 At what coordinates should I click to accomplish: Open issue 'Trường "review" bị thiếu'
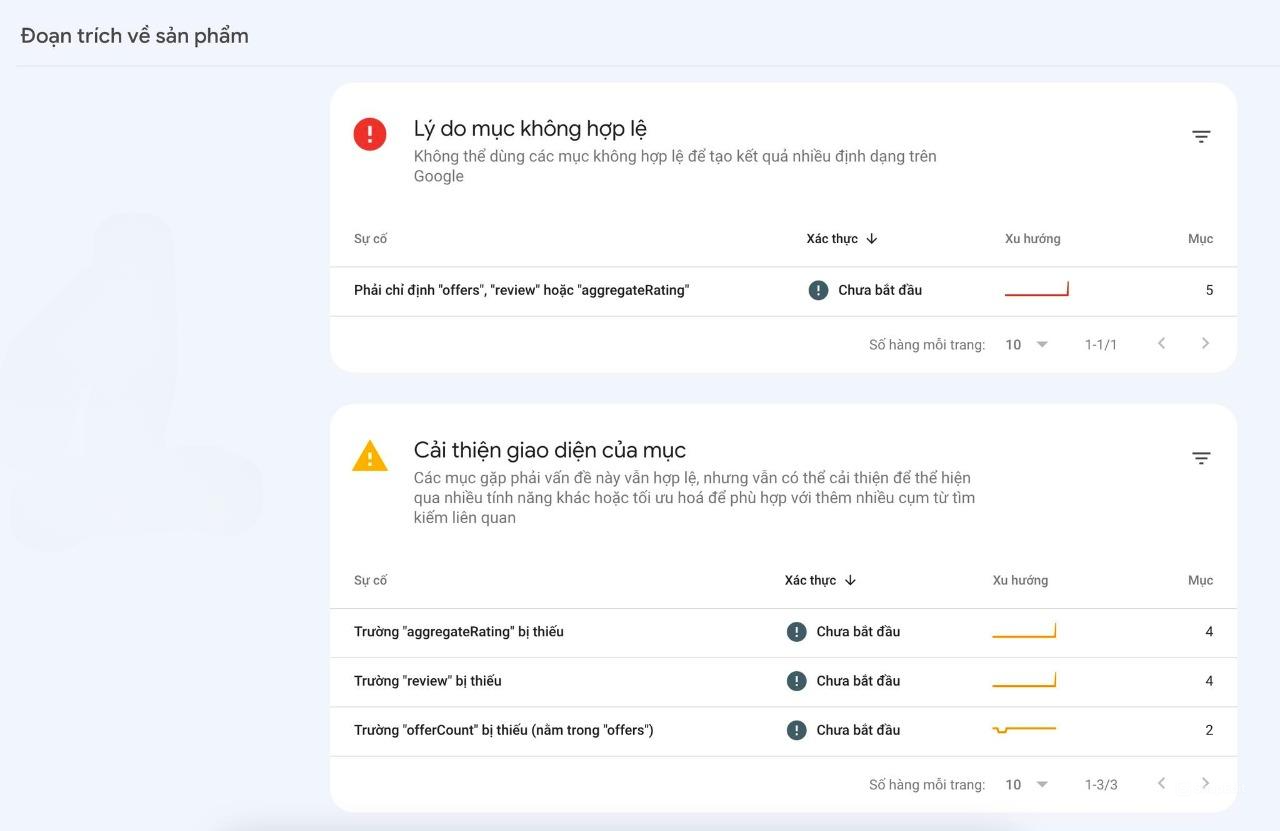click(x=428, y=681)
